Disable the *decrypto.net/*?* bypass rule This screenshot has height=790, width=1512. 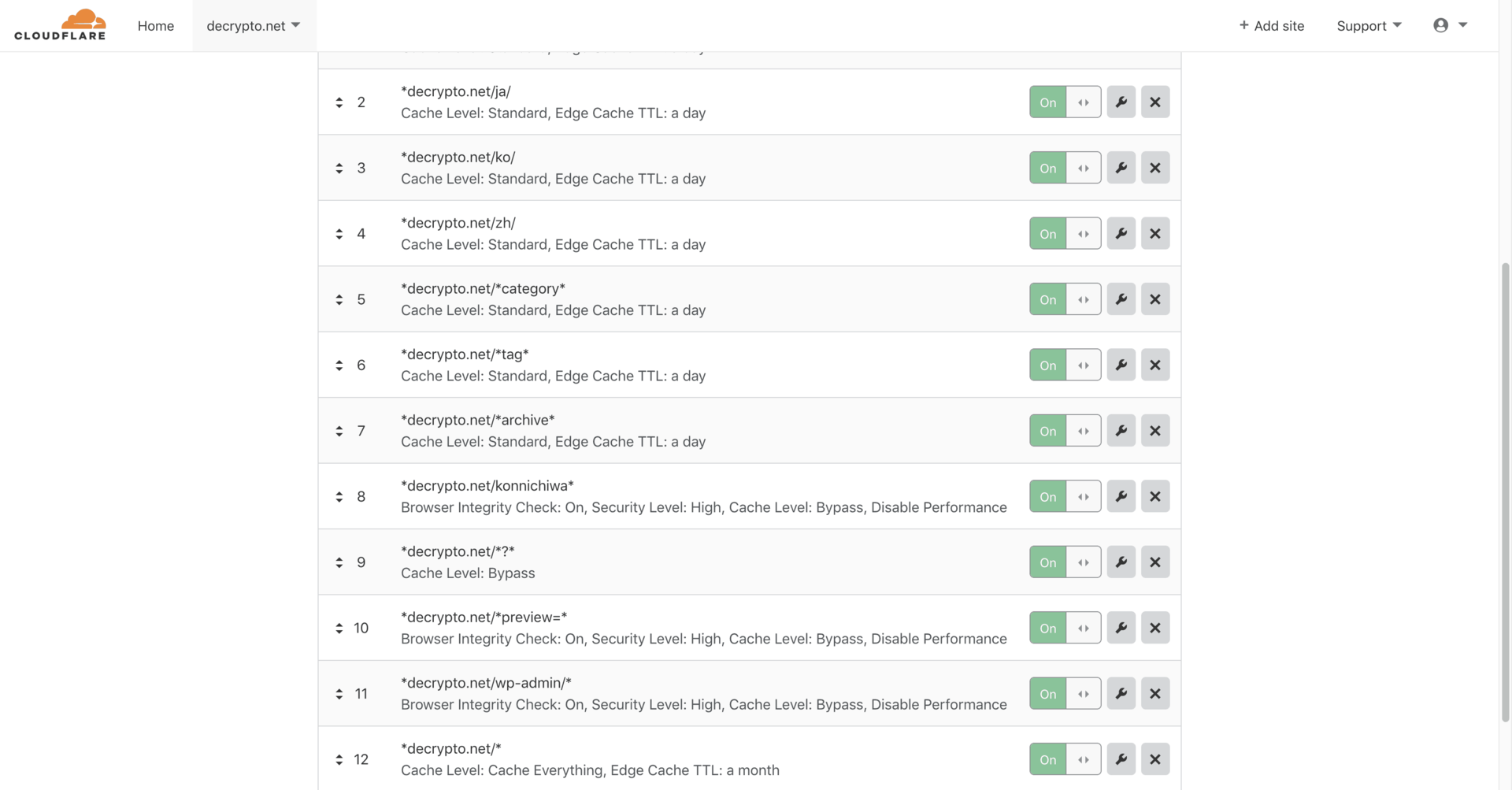coord(1065,562)
